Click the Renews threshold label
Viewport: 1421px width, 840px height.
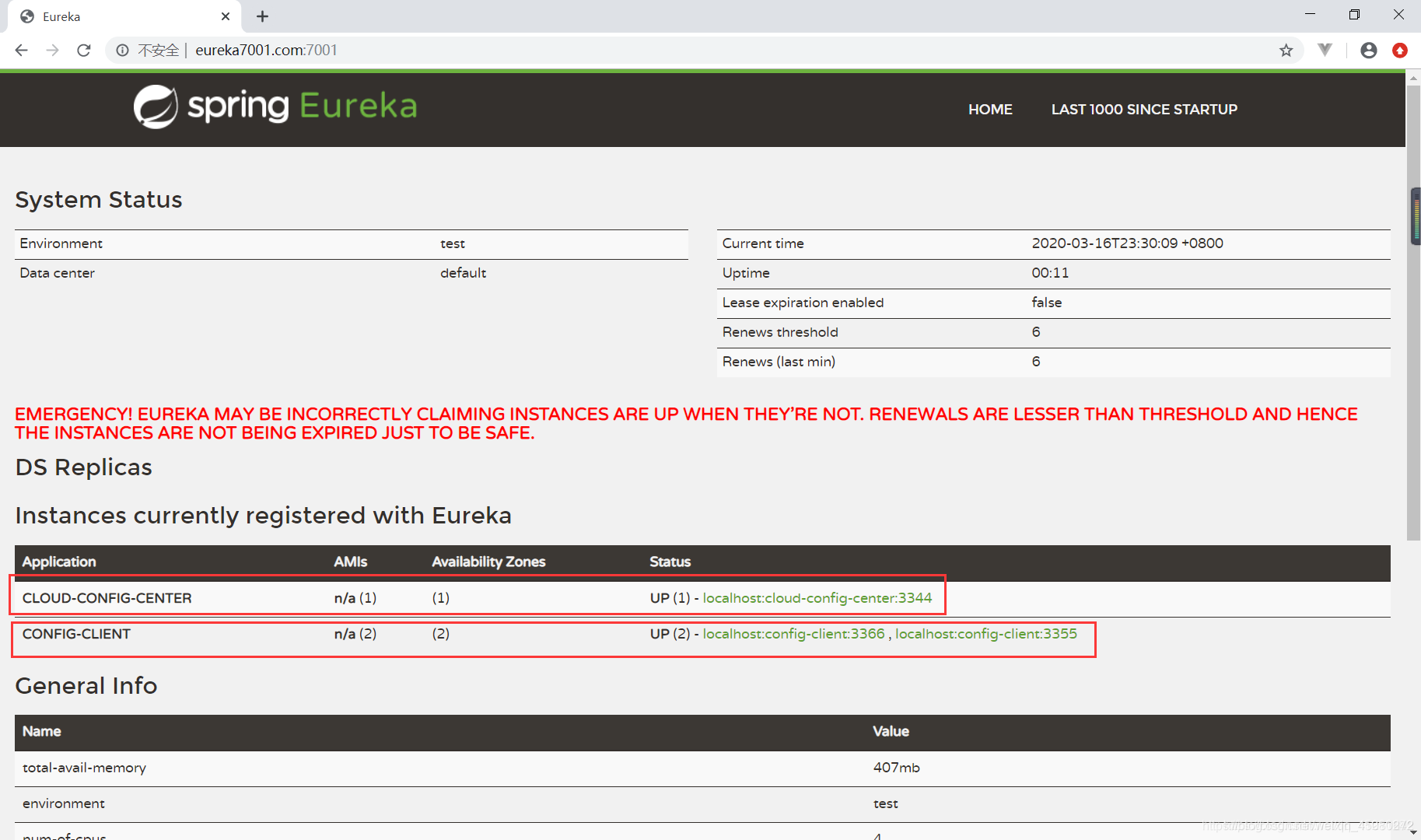(x=780, y=332)
